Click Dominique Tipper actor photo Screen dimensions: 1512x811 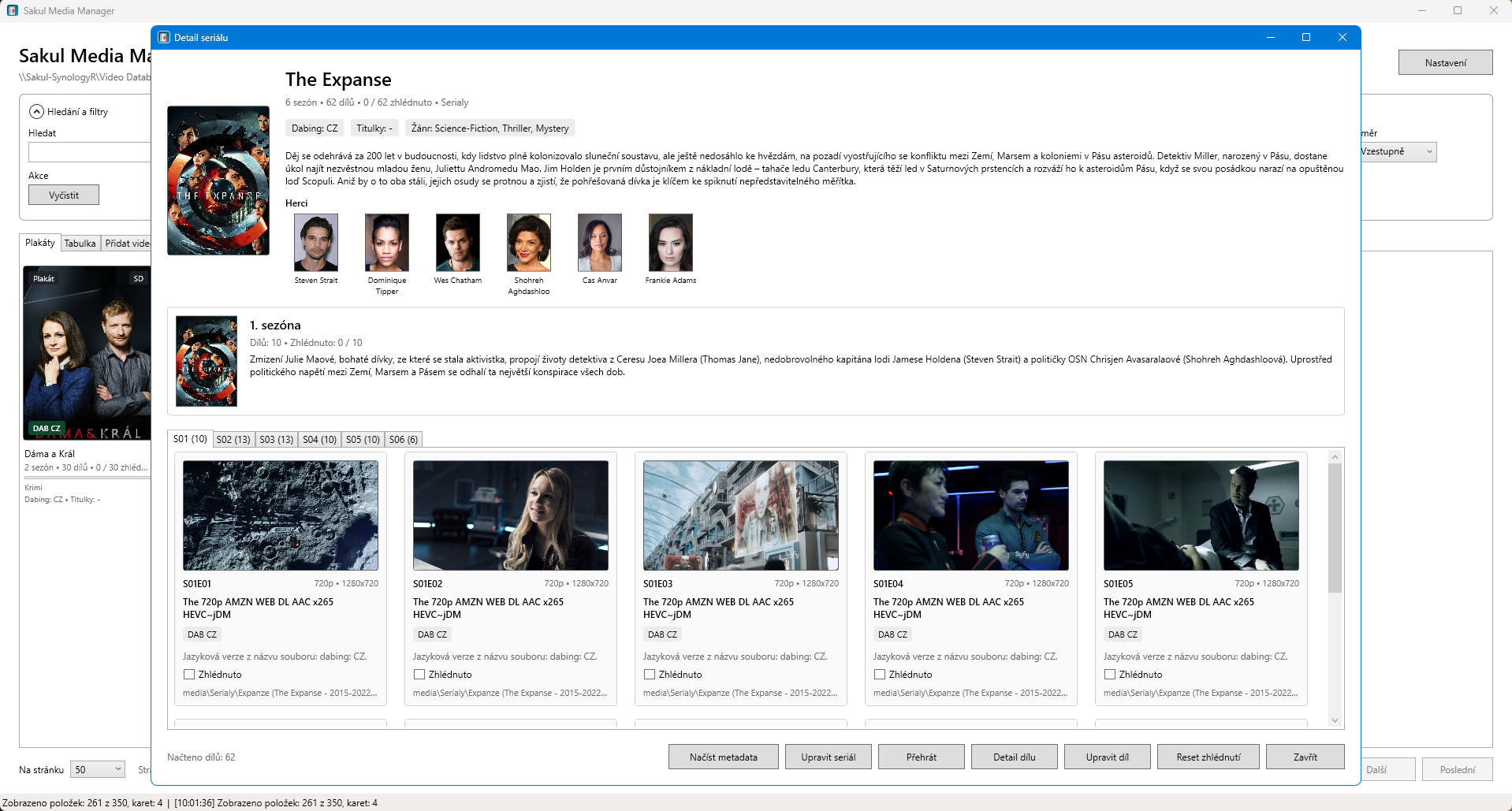pos(387,243)
